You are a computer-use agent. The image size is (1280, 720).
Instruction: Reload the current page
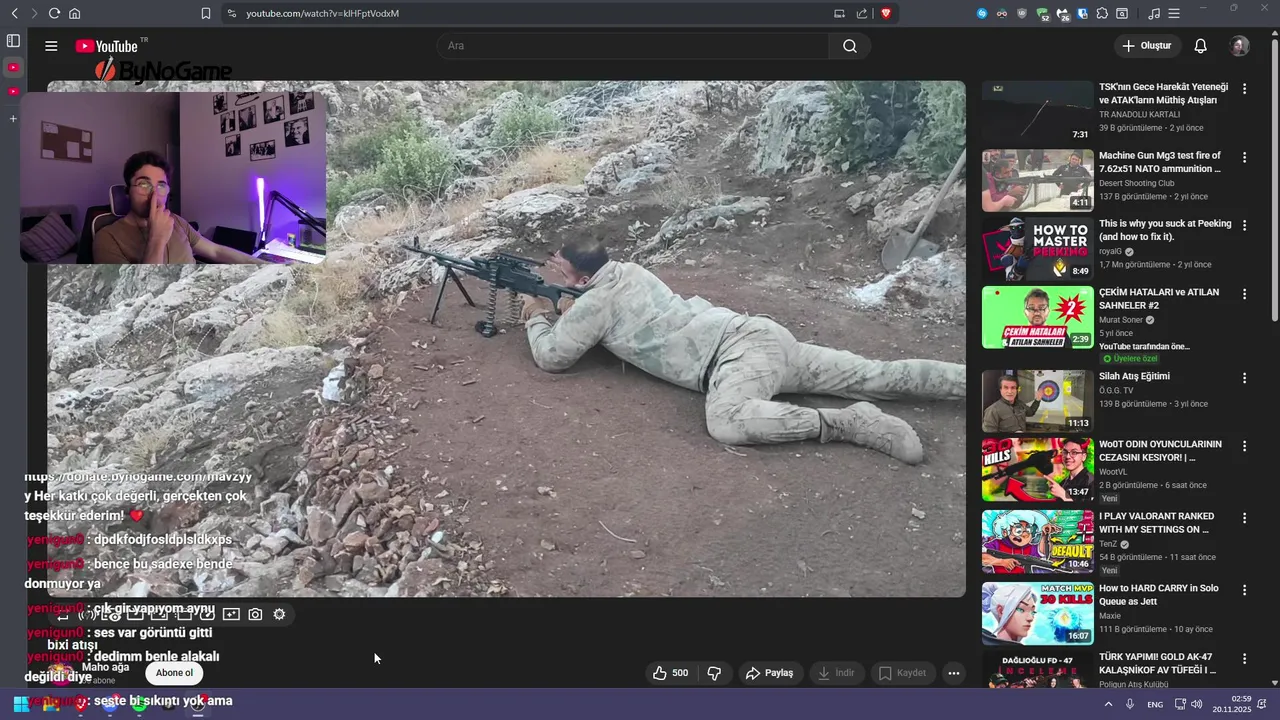click(54, 13)
